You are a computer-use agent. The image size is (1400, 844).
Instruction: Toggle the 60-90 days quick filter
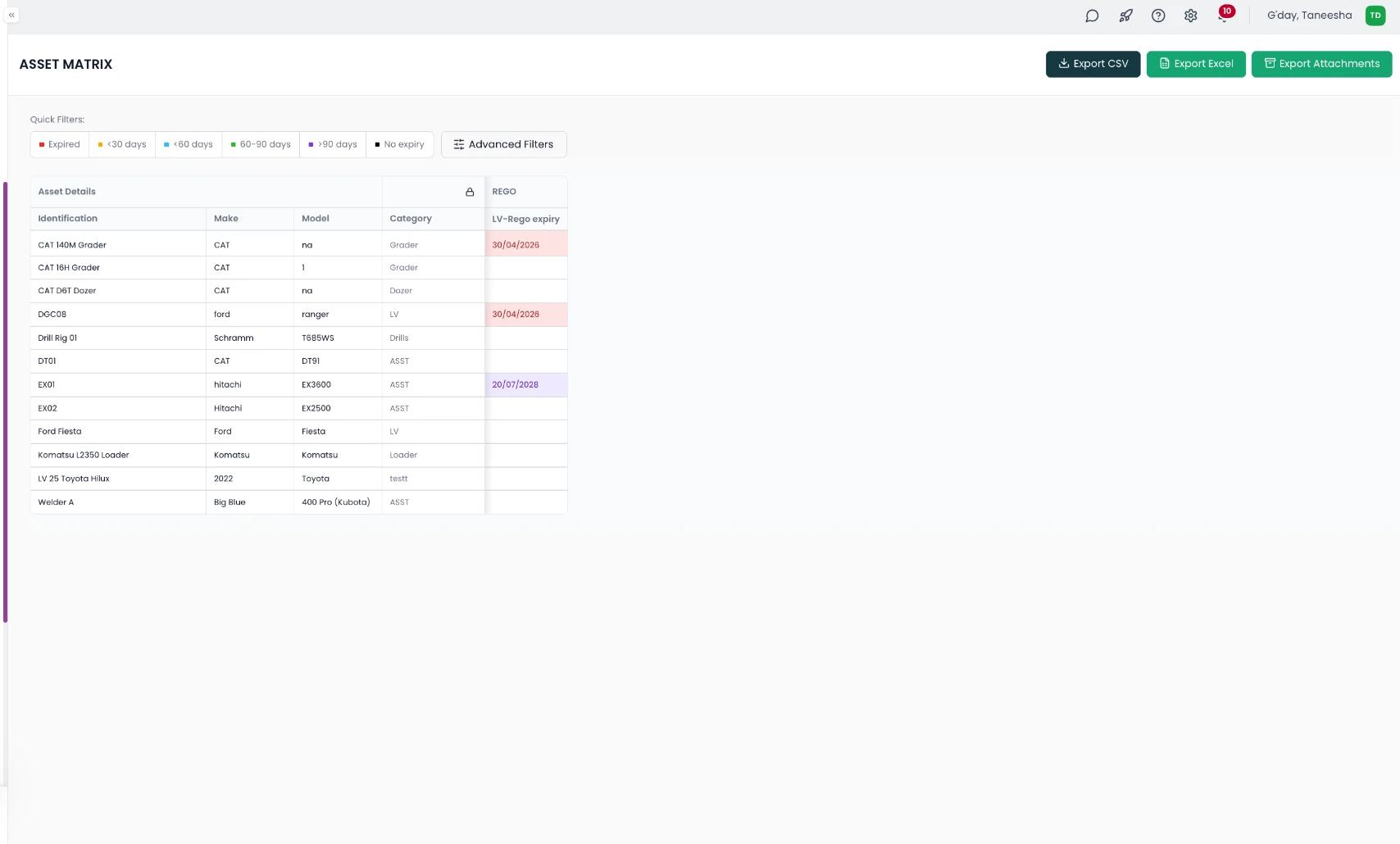(261, 144)
